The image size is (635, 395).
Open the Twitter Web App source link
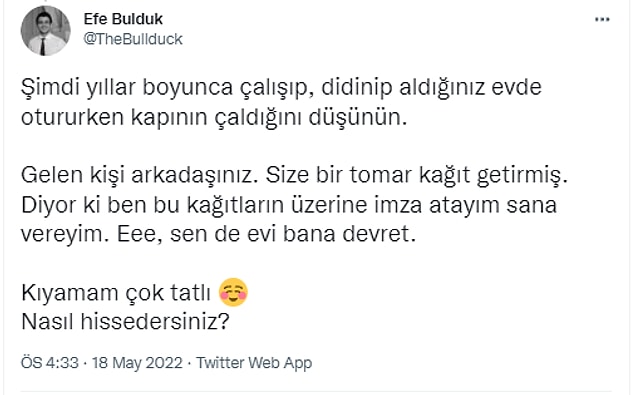coord(254,363)
